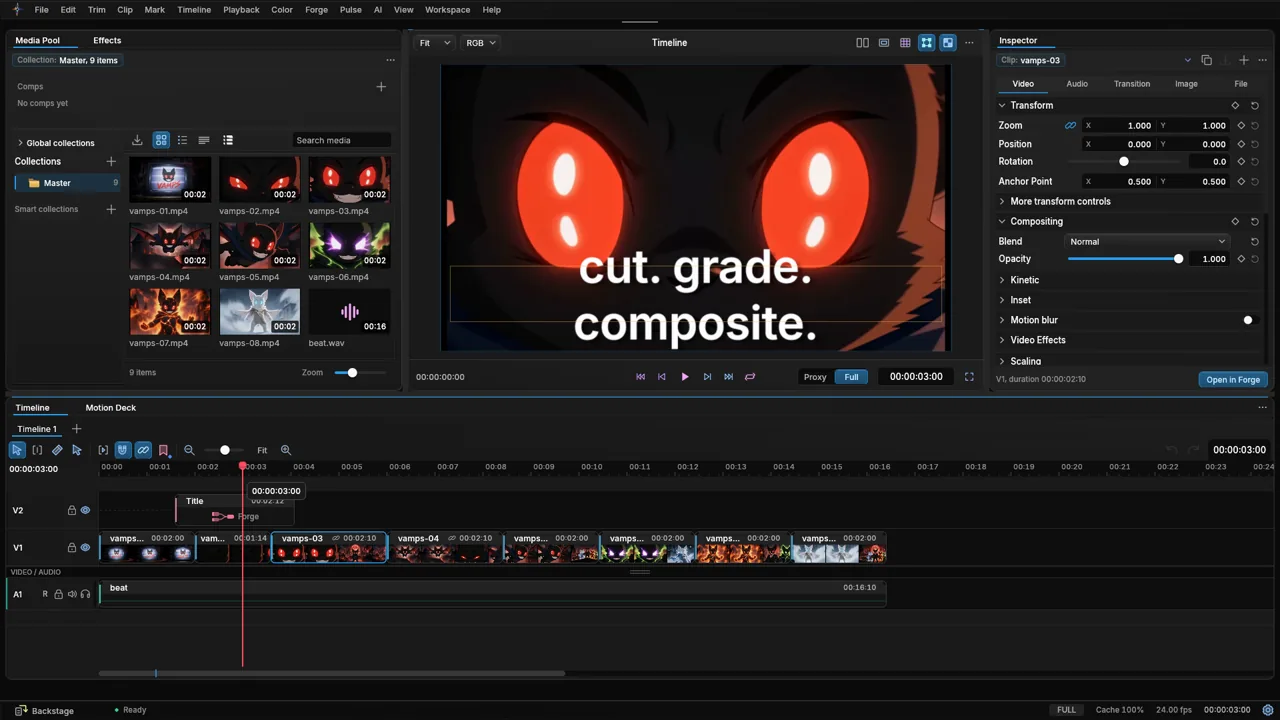Viewport: 1280px width, 720px height.
Task: Switch to the Effects tab
Action: [x=107, y=40]
